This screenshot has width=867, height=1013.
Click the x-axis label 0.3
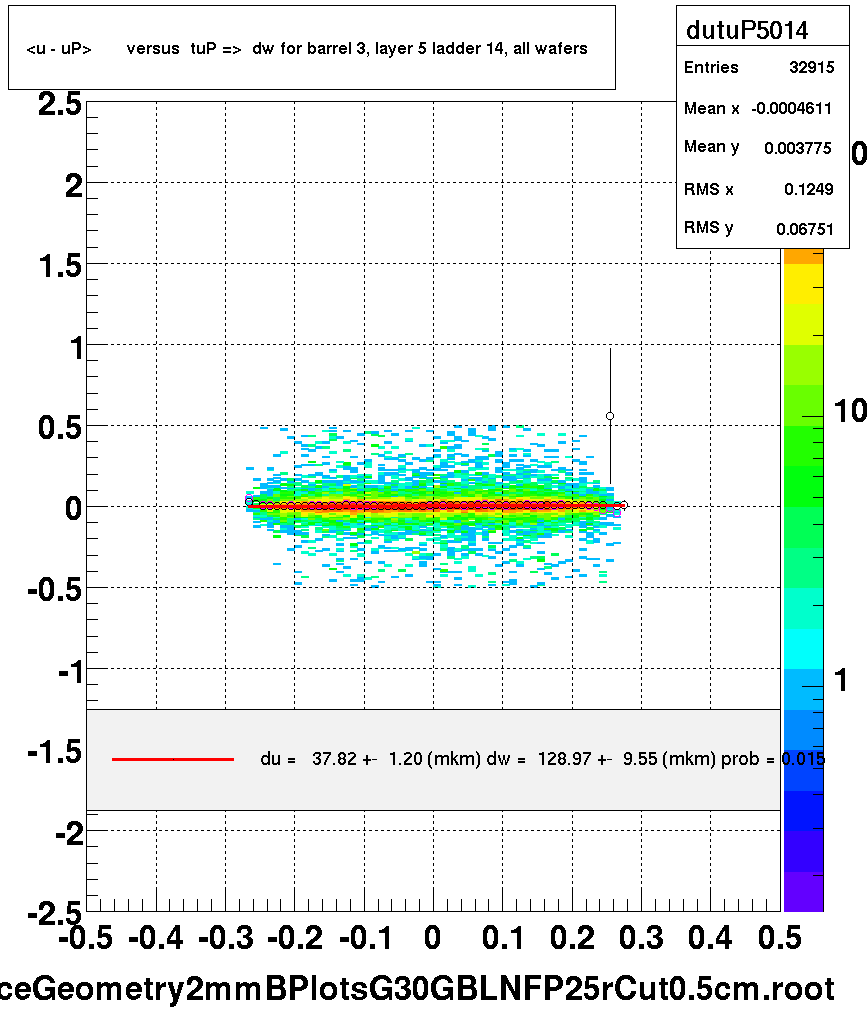[641, 937]
